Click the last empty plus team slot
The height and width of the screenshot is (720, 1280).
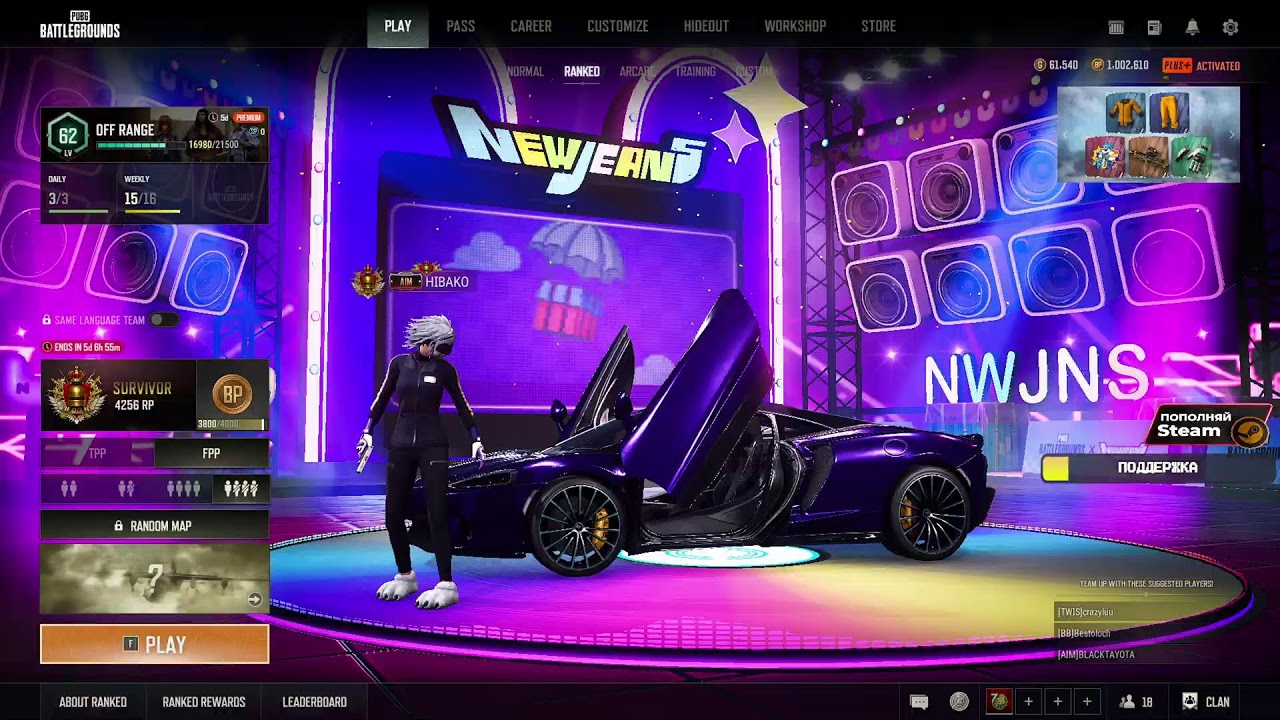click(1087, 702)
